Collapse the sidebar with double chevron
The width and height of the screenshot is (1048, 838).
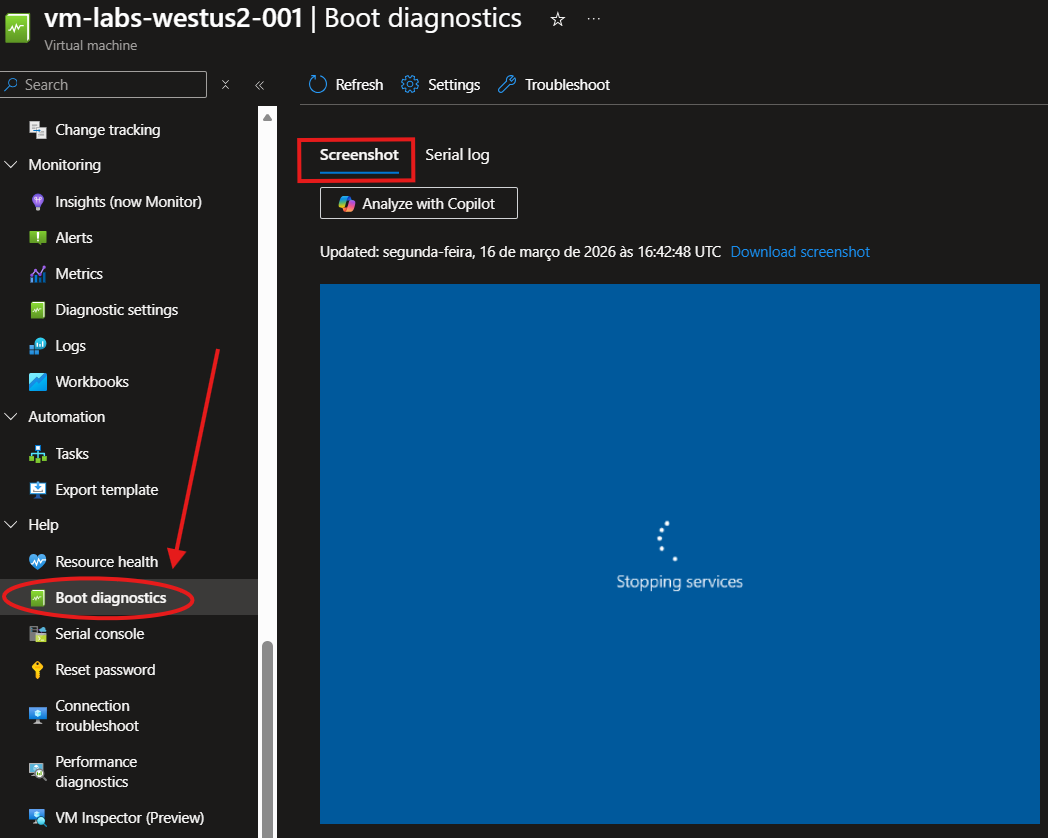259,85
